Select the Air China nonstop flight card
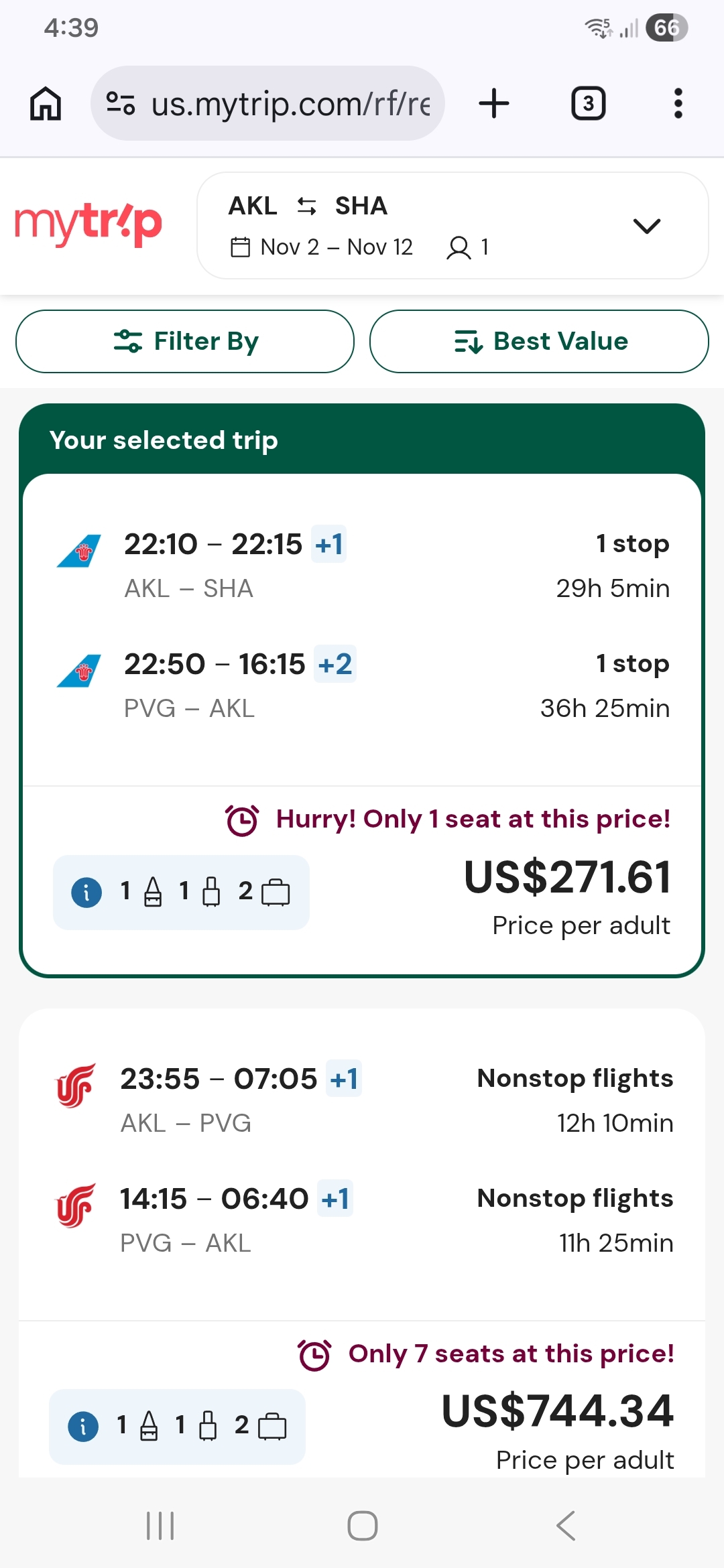Image resolution: width=724 pixels, height=1568 pixels. [362, 1159]
